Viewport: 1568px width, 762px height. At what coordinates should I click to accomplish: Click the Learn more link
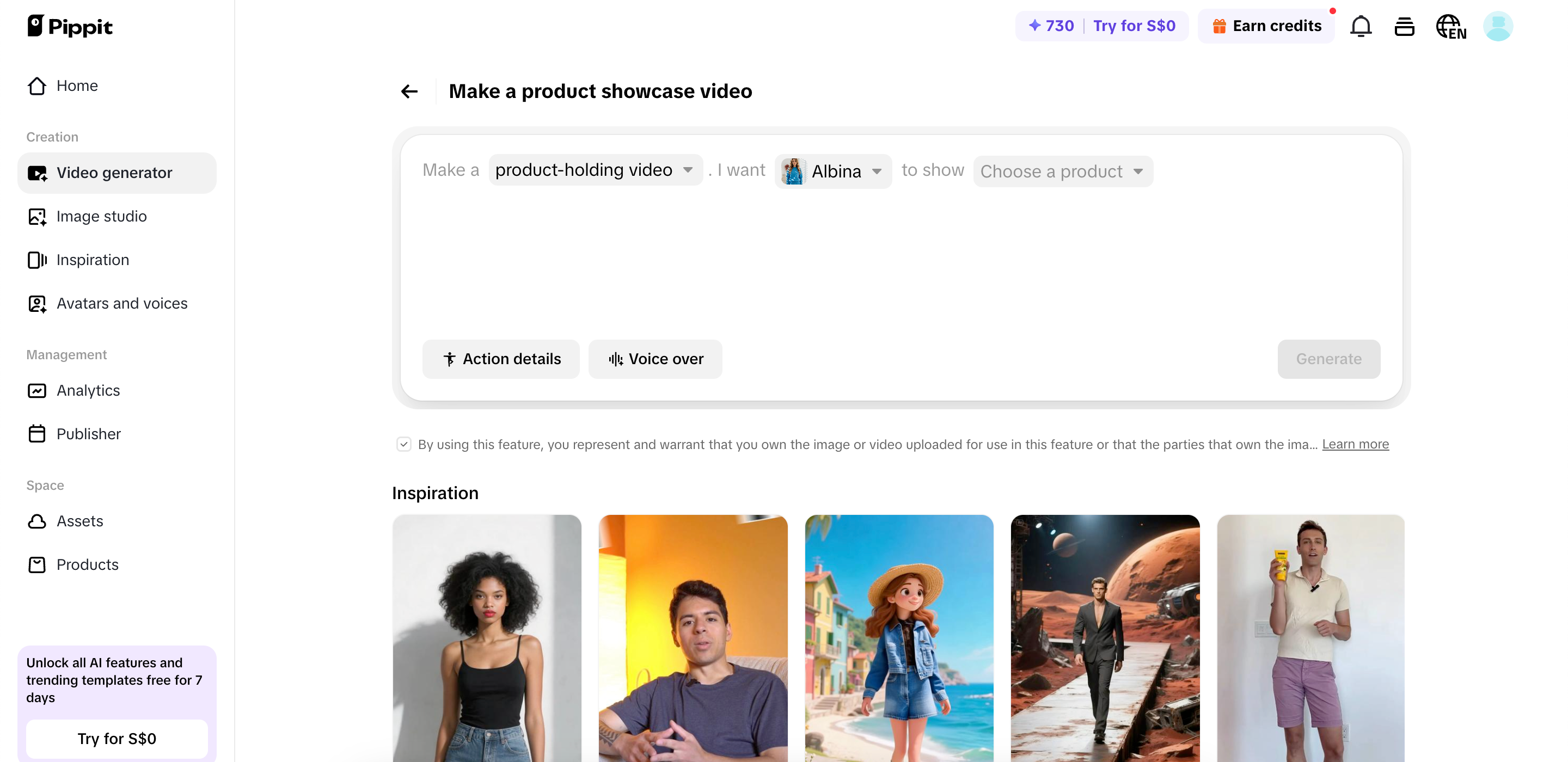pos(1356,444)
